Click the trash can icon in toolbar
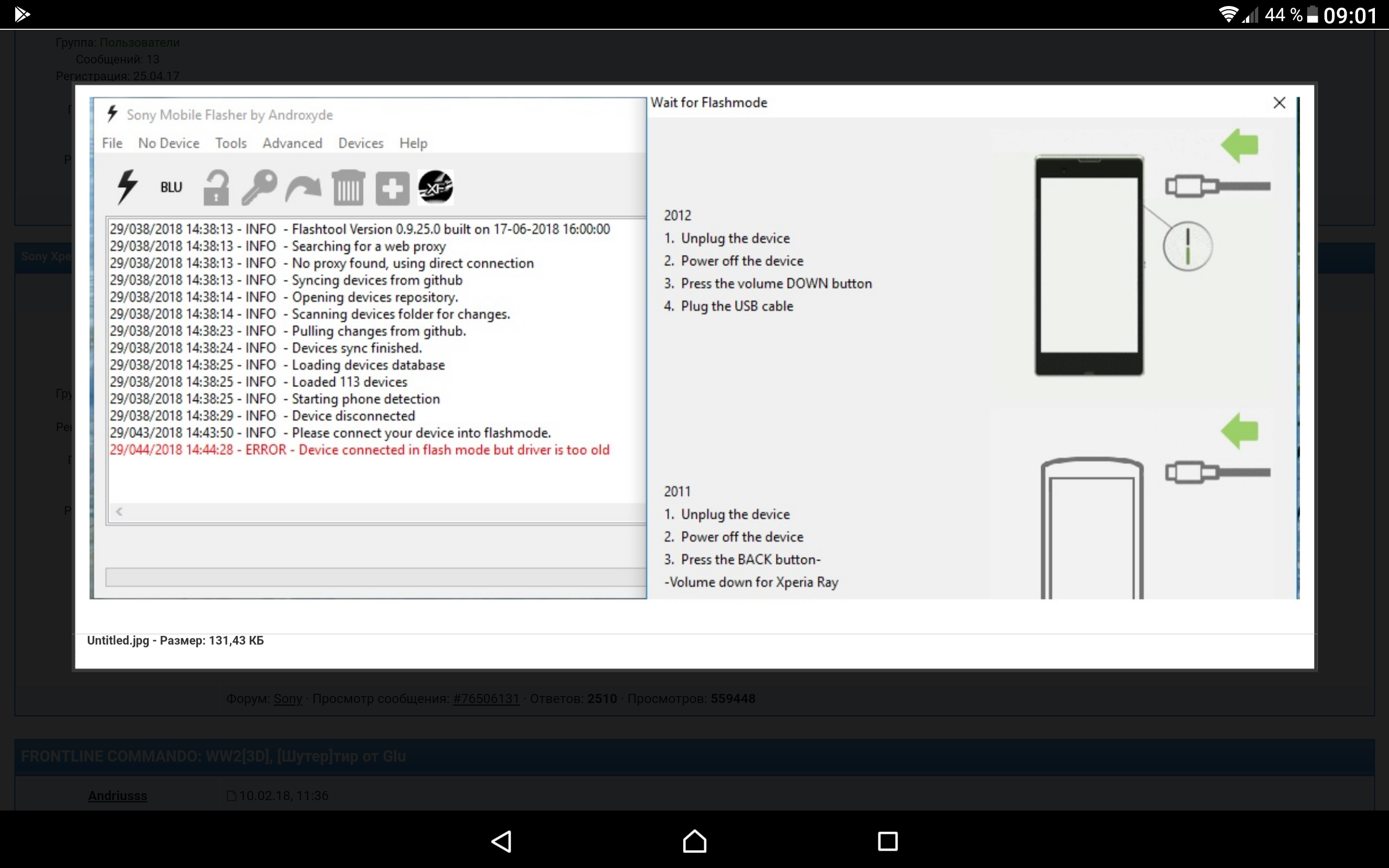 (348, 187)
